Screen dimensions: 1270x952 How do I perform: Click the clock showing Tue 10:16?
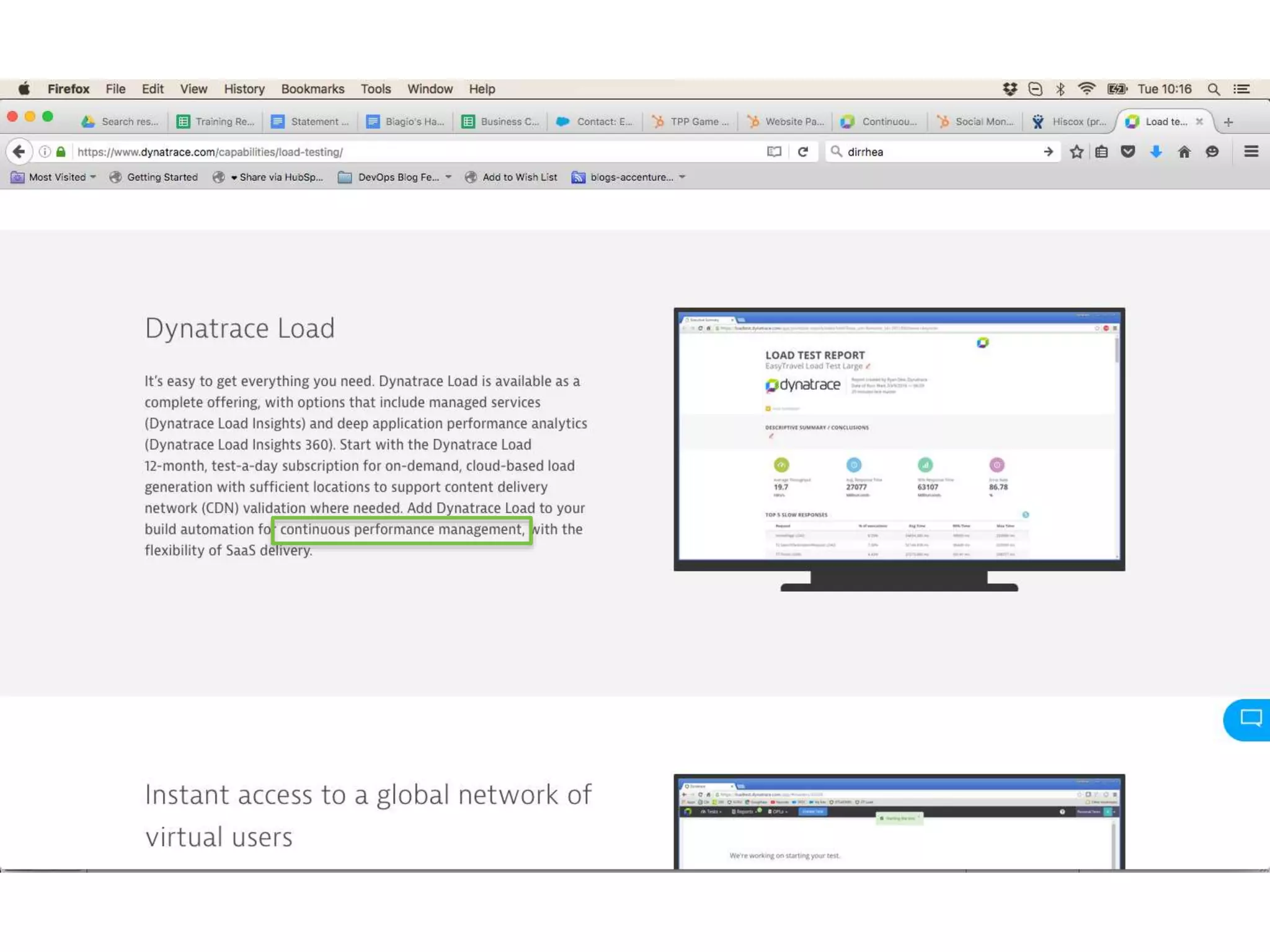pos(1165,89)
